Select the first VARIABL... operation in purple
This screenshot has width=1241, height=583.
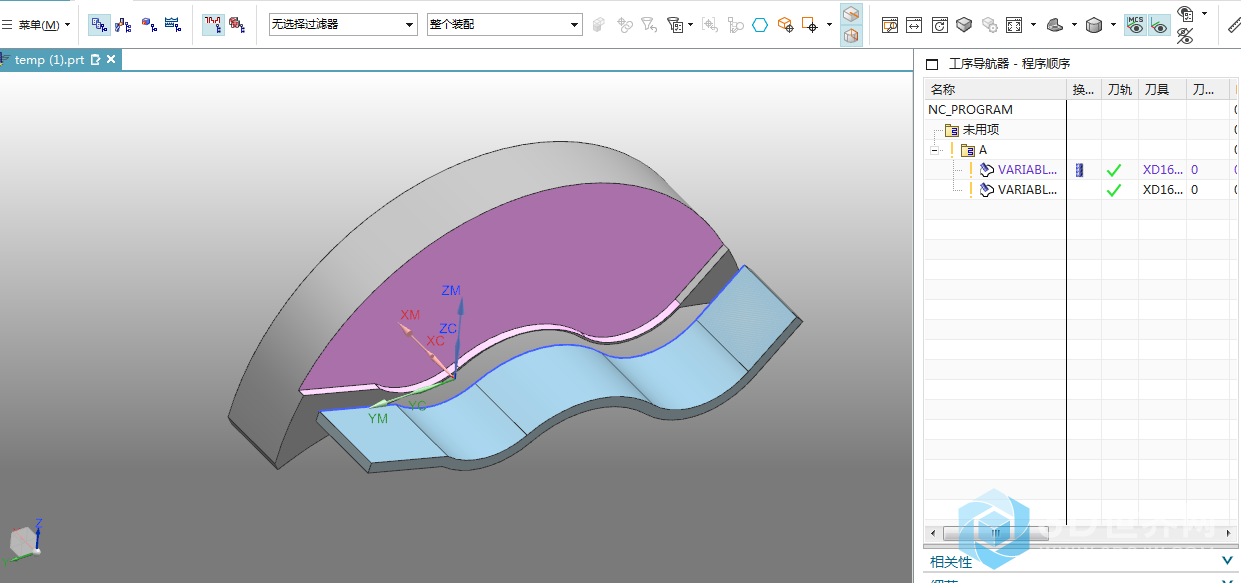[1026, 170]
